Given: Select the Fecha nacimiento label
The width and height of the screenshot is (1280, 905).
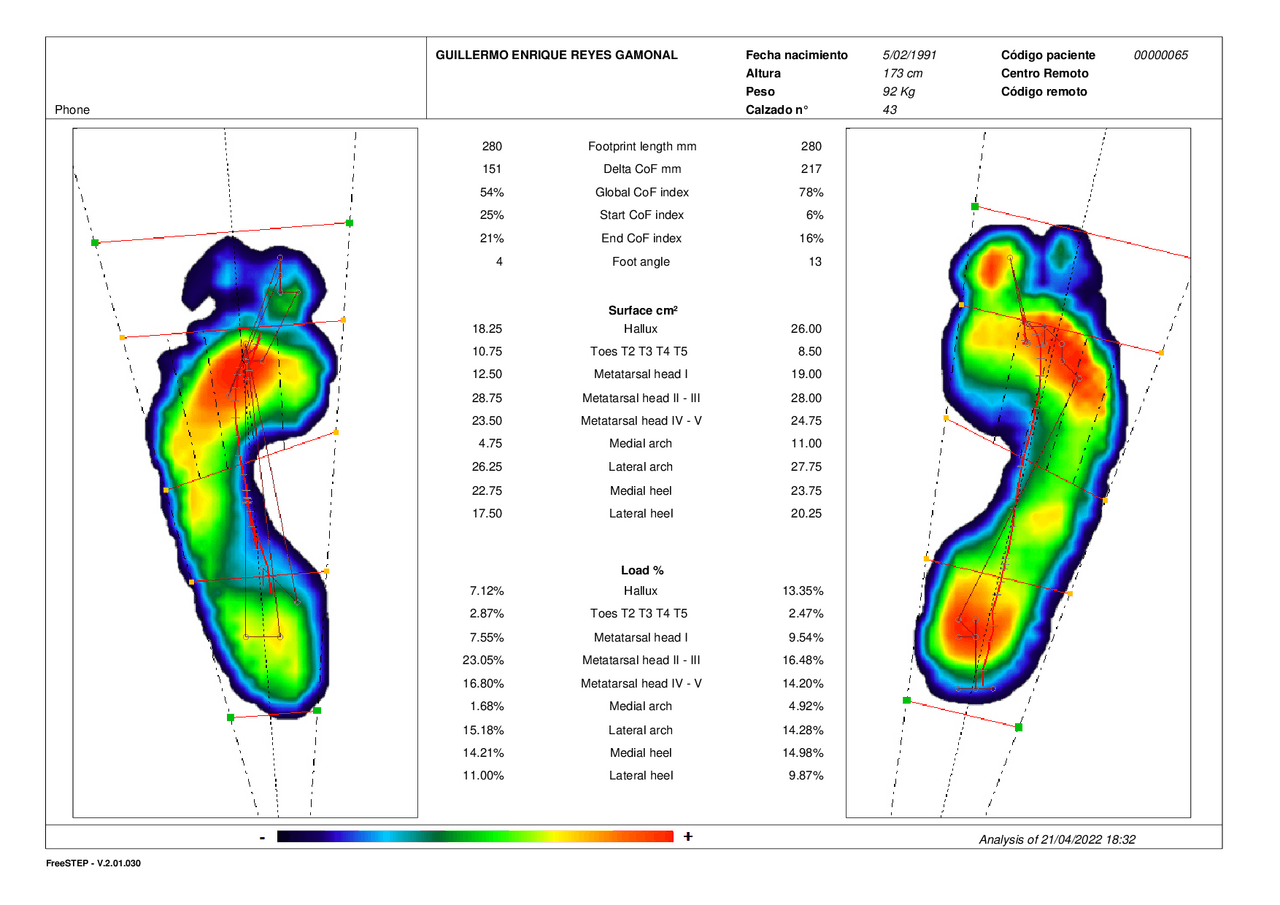Looking at the screenshot, I should [797, 55].
